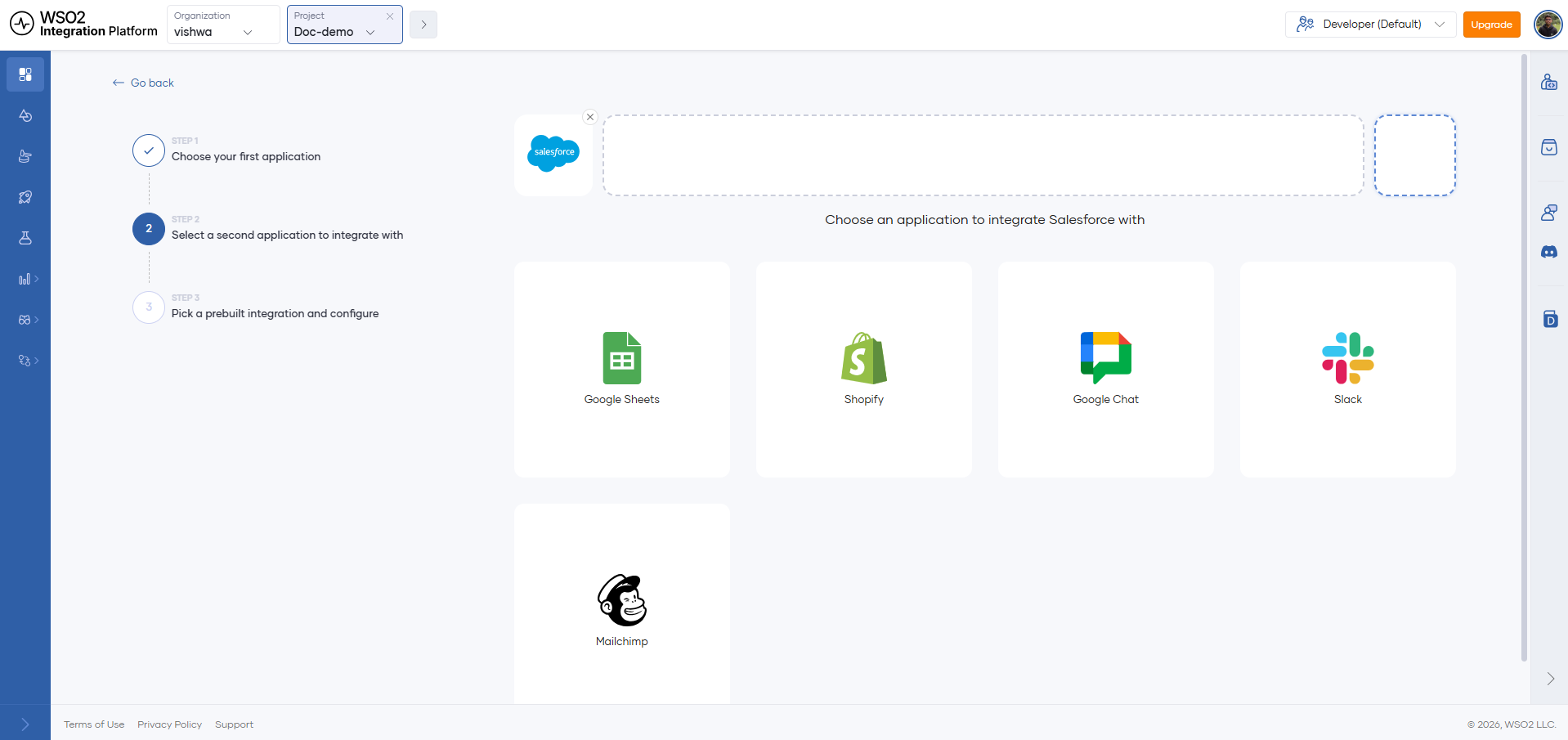The height and width of the screenshot is (740, 1568).
Task: Choose the Google Sheets application card
Action: click(x=622, y=370)
